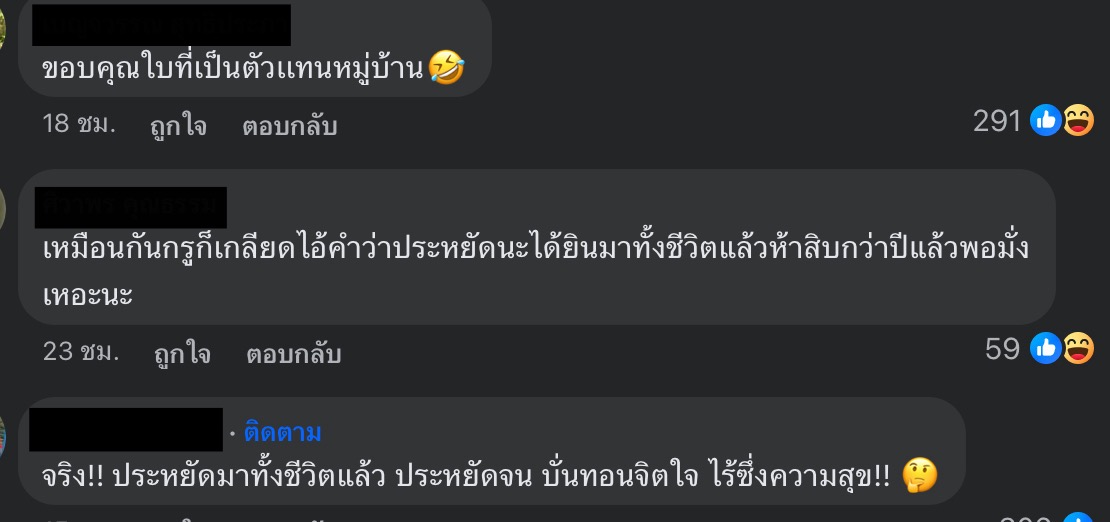Click the comment text starting with เหมือนกัน
Viewport: 1110px width, 522px height.
pyautogui.click(x=535, y=269)
